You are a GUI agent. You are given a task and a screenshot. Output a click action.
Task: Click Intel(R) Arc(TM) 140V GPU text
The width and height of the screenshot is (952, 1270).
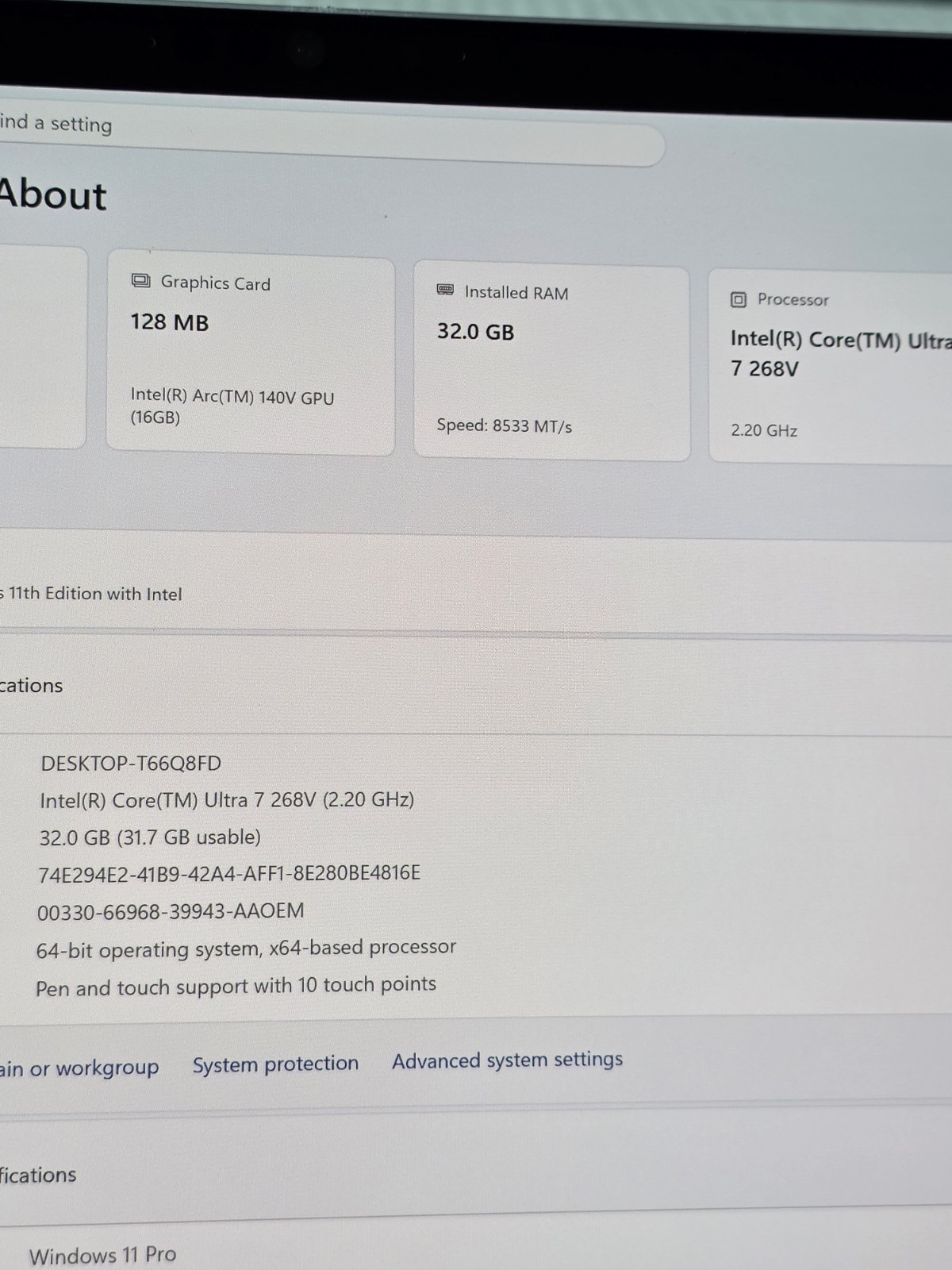pos(232,406)
